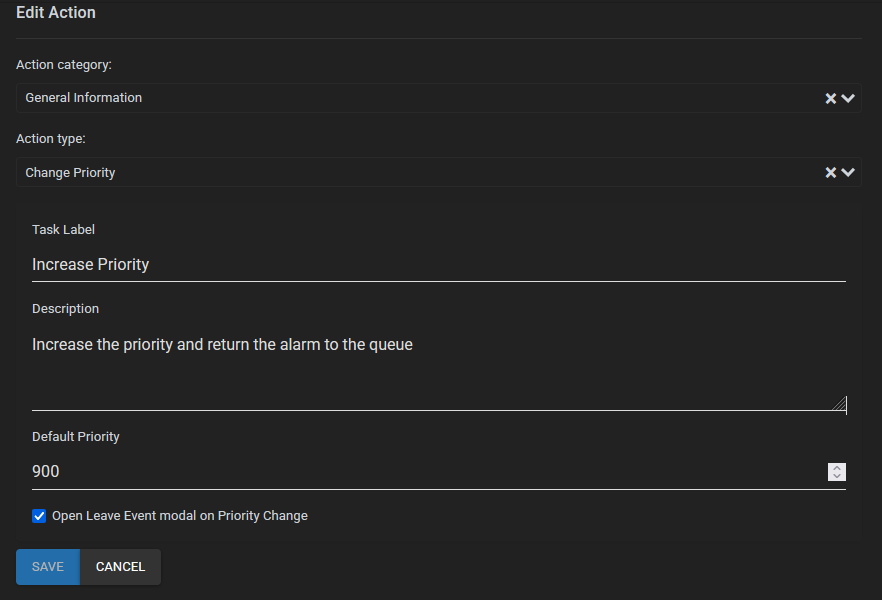Click the Action type label

click(x=51, y=138)
